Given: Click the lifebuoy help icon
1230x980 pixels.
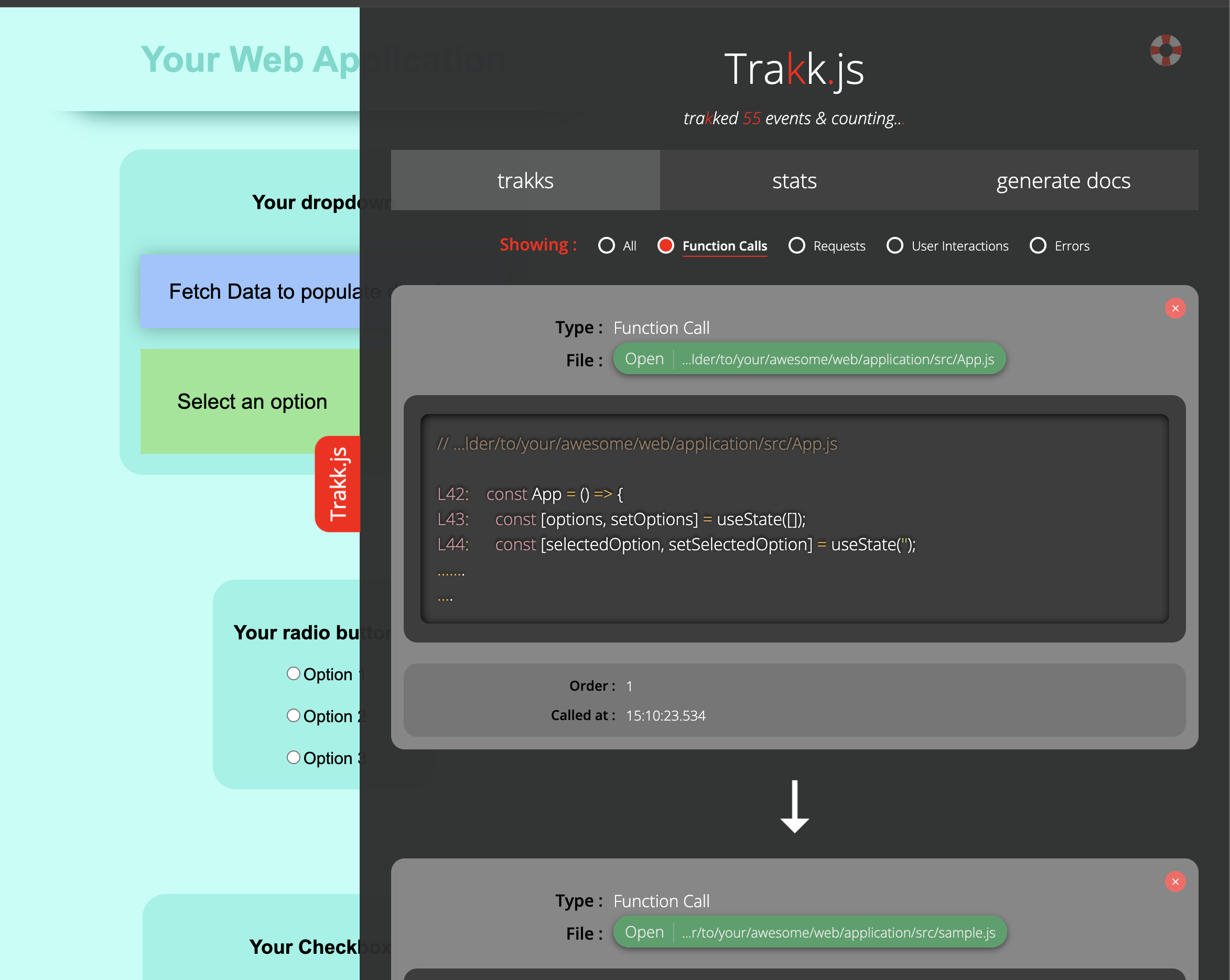Looking at the screenshot, I should (1166, 50).
